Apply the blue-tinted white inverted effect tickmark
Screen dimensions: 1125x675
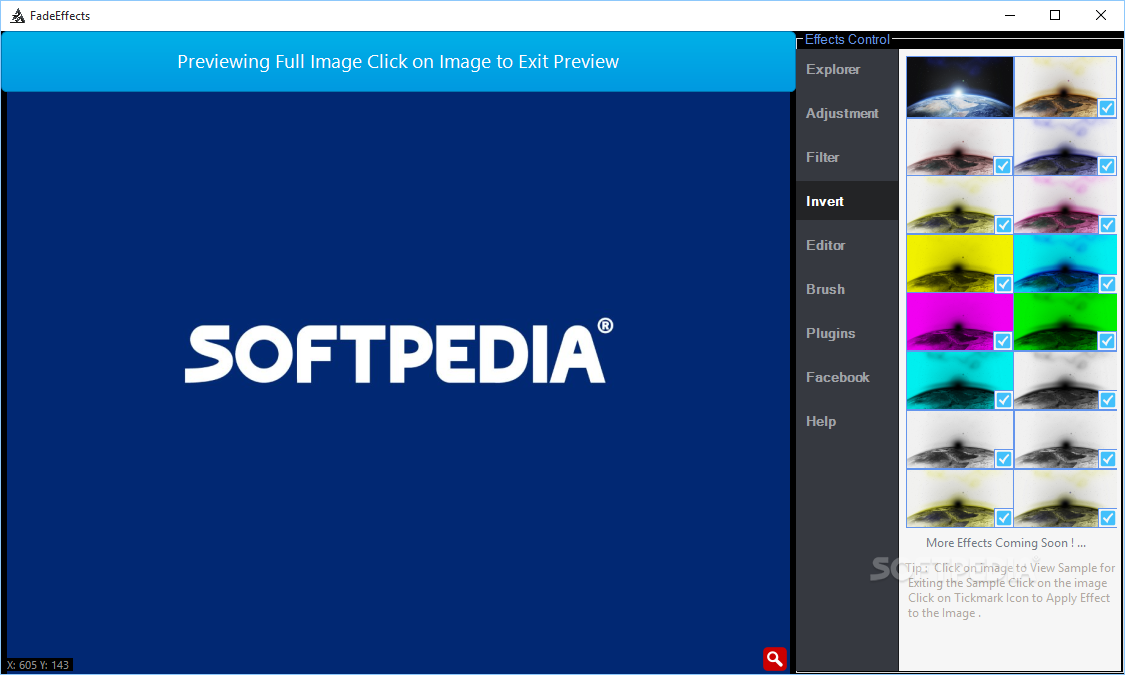[x=1107, y=166]
